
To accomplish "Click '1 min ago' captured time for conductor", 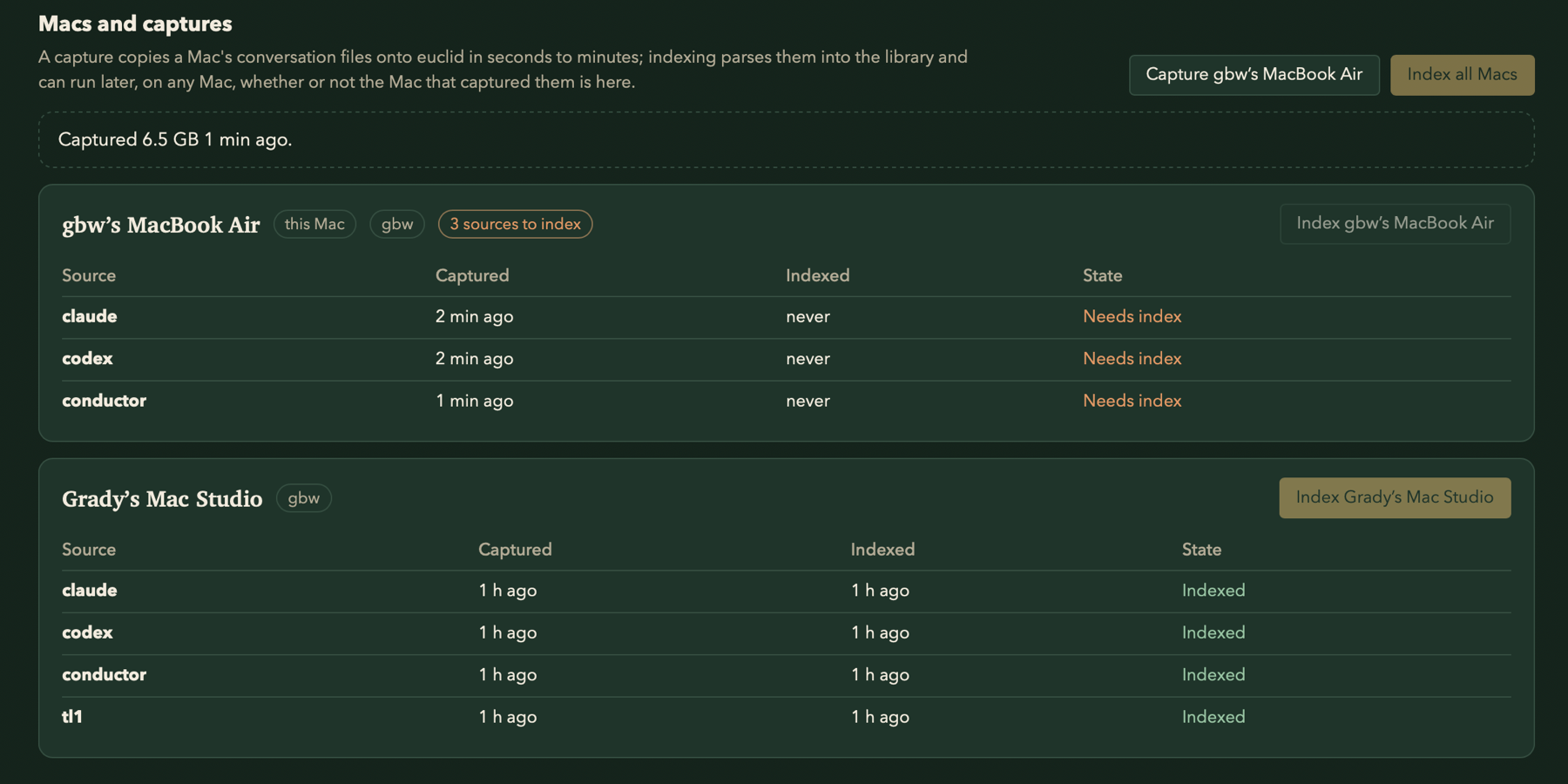I will (x=475, y=401).
